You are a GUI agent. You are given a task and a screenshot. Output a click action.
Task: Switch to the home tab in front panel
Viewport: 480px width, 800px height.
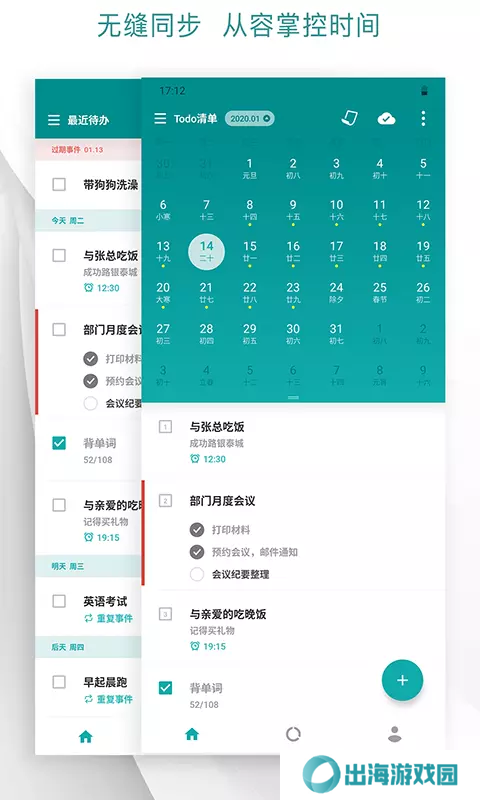(192, 734)
